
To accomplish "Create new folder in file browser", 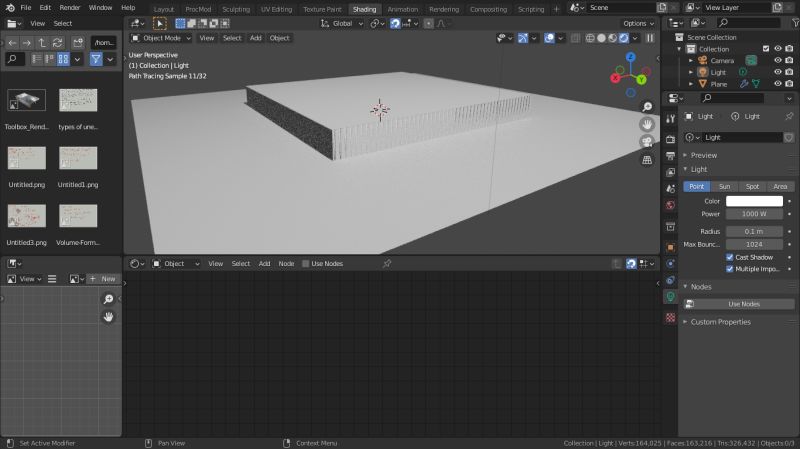I will (x=78, y=43).
